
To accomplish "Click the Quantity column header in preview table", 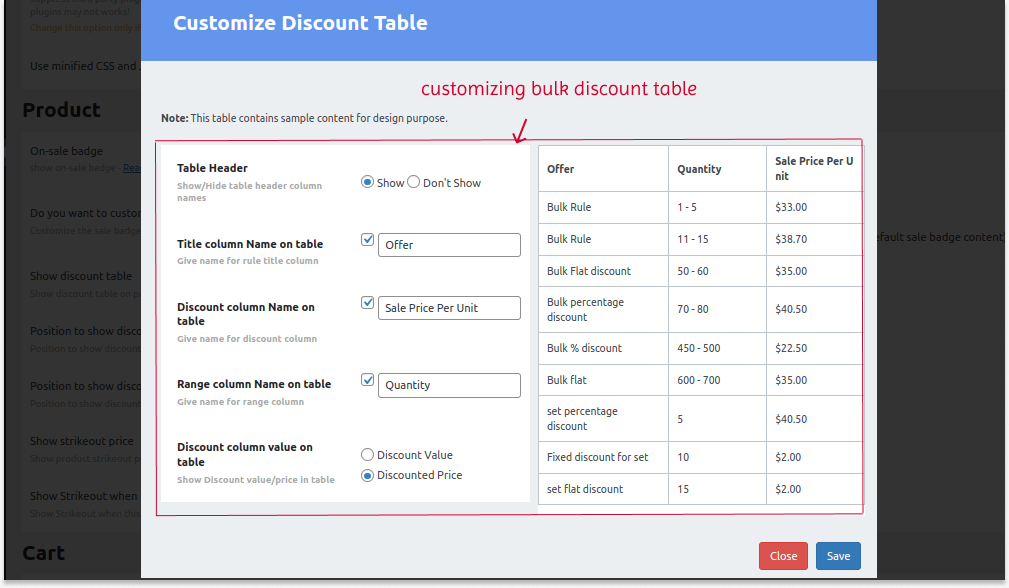I will click(x=700, y=168).
